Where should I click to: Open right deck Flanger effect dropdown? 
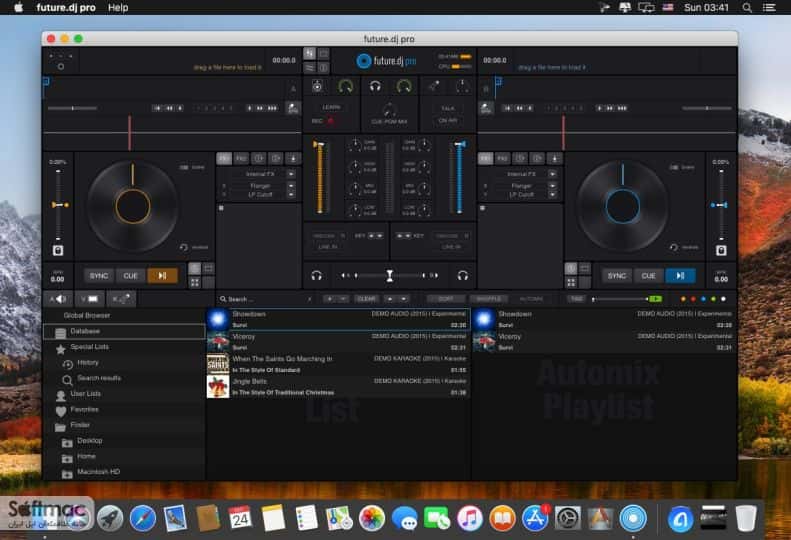[553, 186]
